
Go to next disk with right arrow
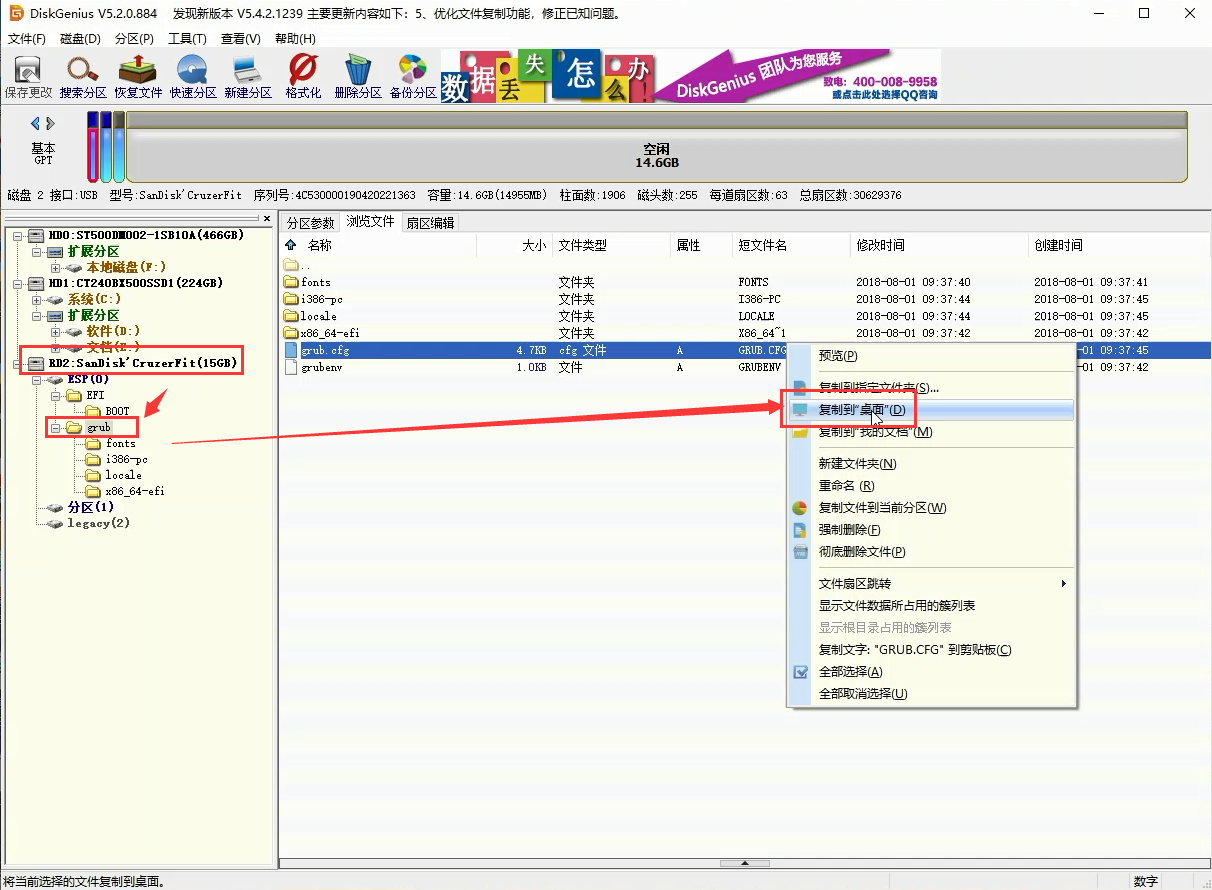(x=51, y=124)
